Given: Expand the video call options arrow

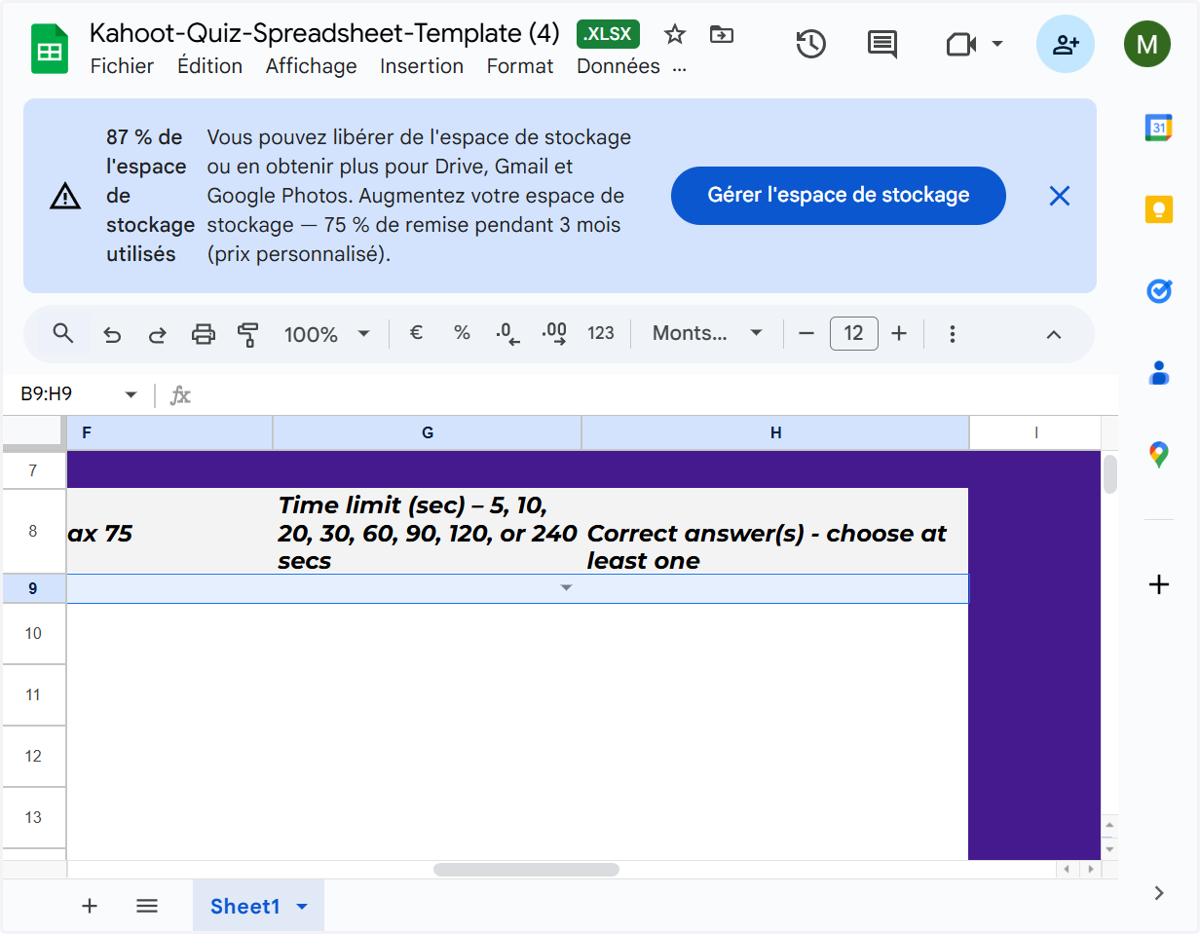Looking at the screenshot, I should (997, 44).
